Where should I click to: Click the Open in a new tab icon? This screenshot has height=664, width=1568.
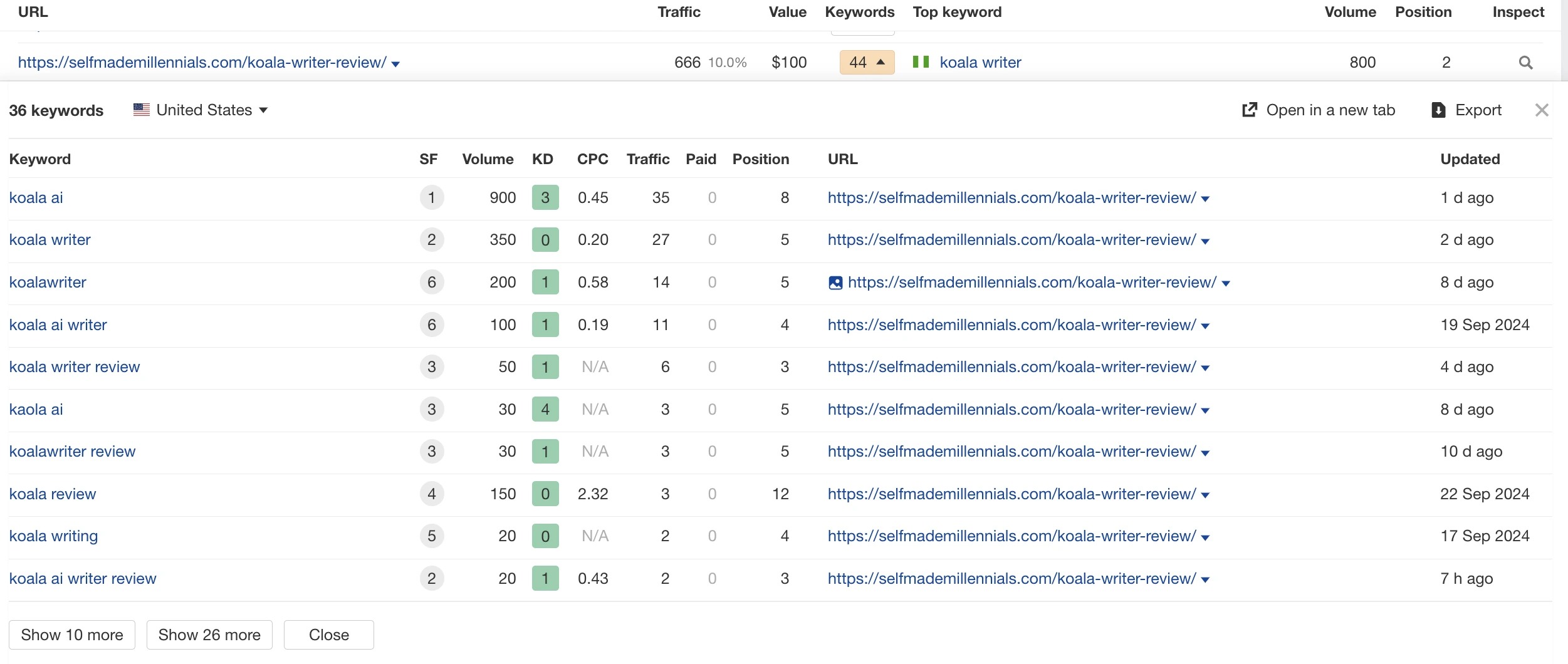tap(1250, 110)
